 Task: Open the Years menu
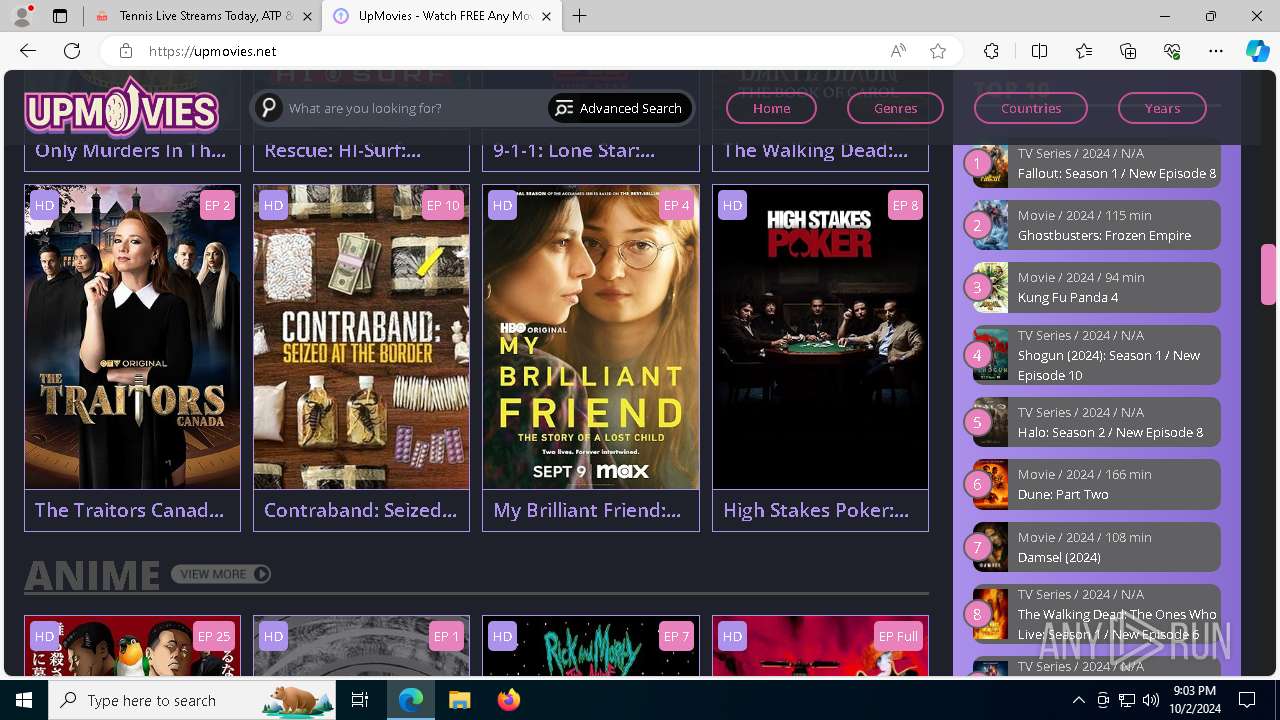click(1162, 108)
